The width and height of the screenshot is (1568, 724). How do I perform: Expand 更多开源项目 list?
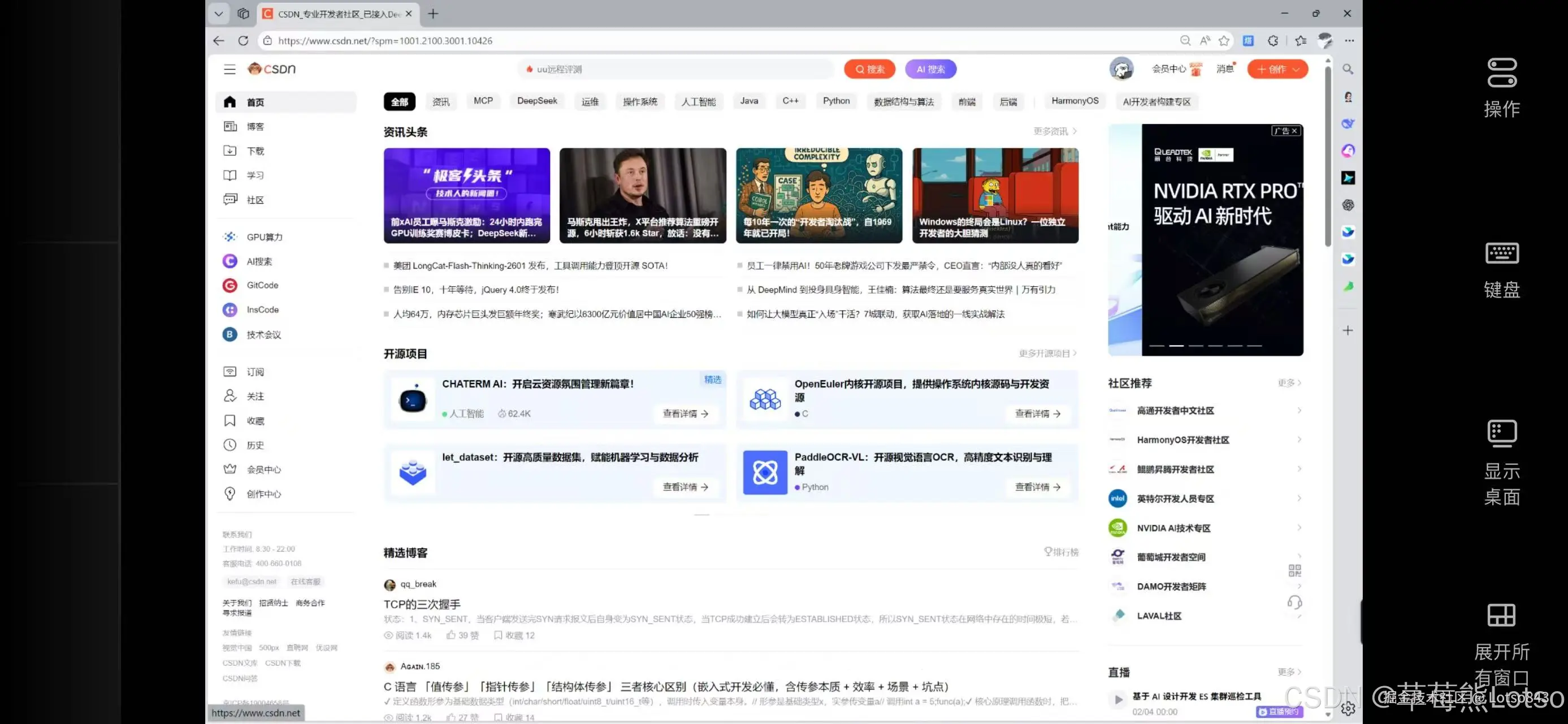[x=1046, y=352]
